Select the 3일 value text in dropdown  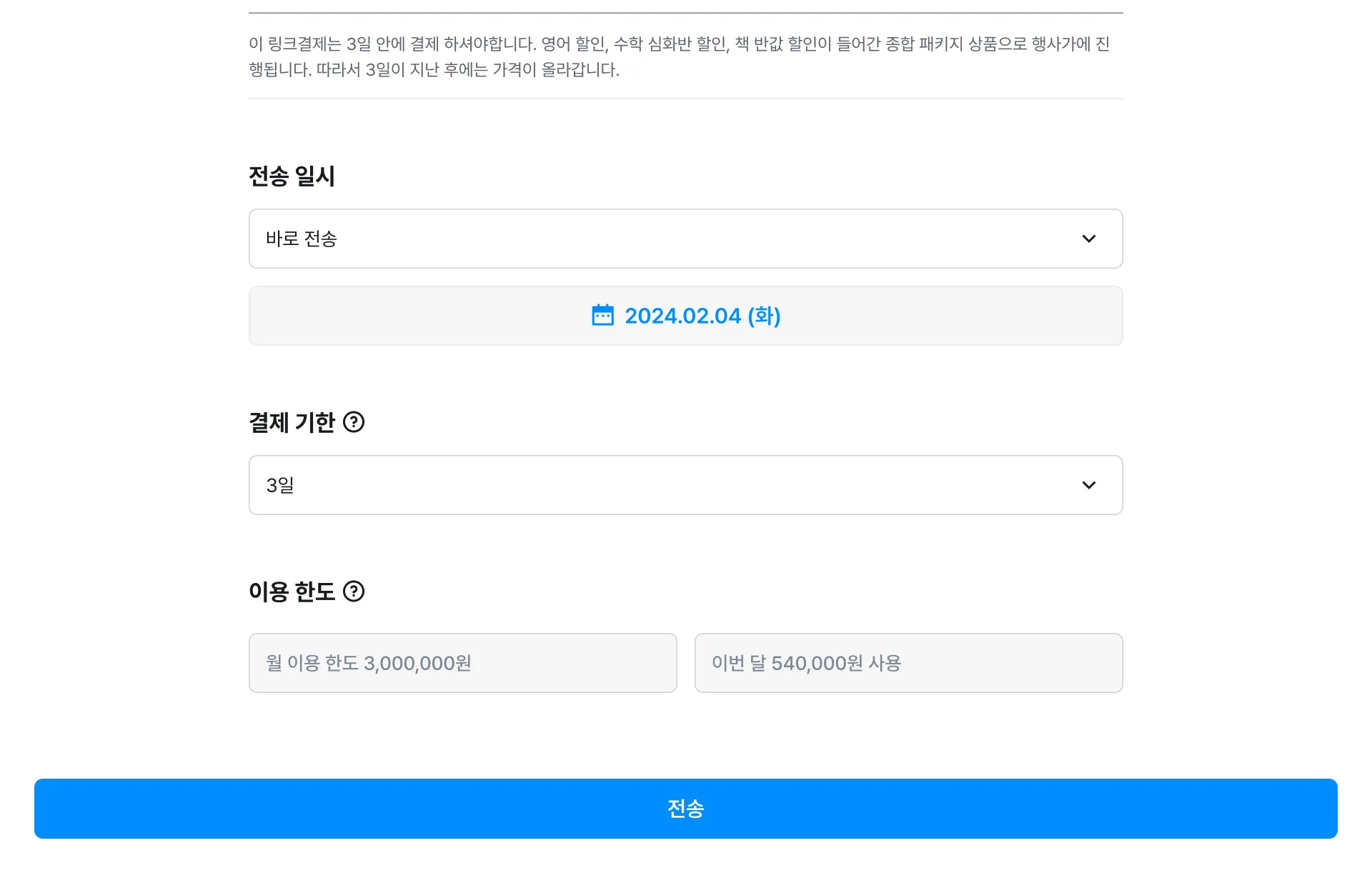click(280, 485)
